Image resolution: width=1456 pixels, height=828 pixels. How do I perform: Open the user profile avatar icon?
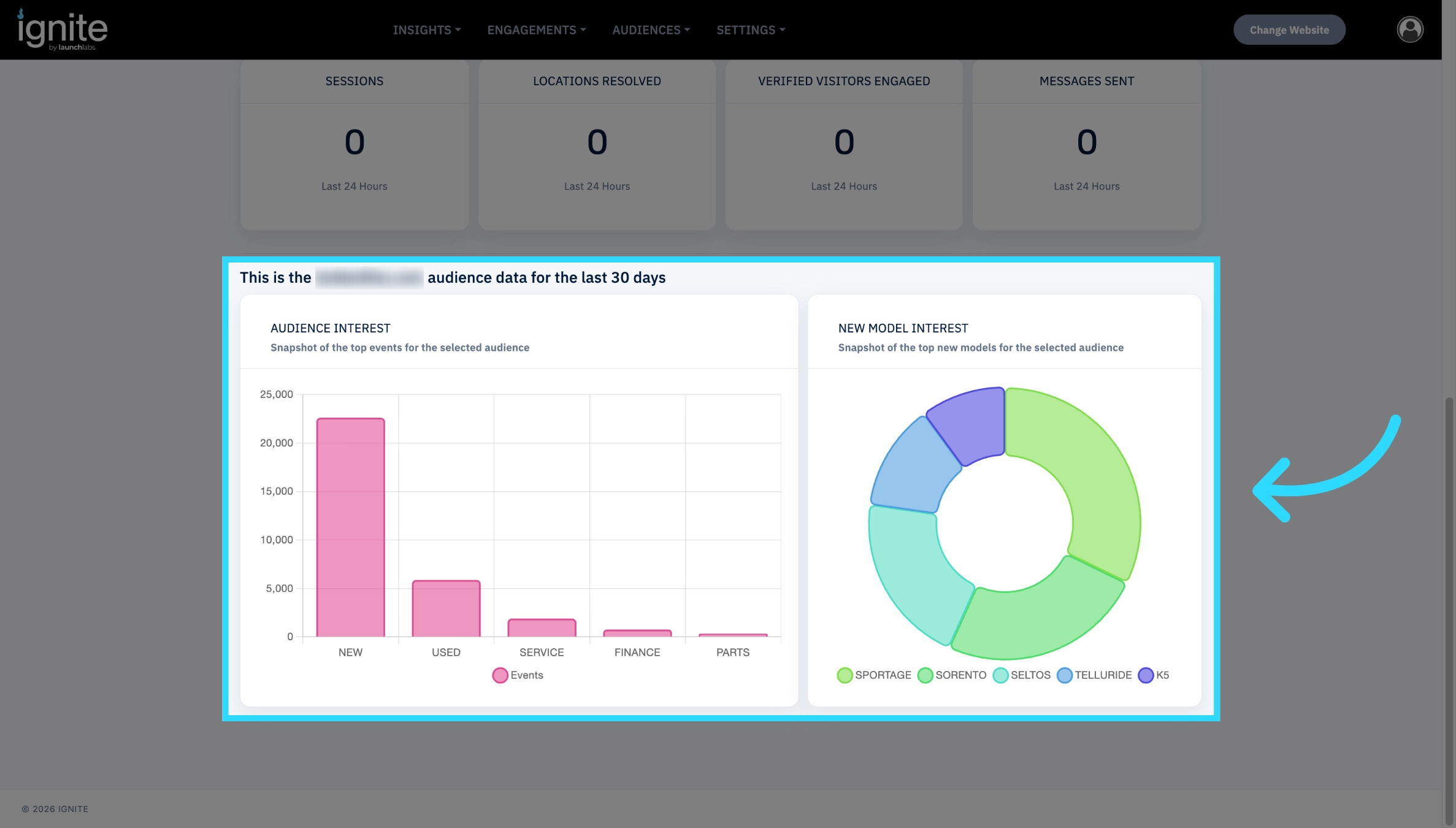pyautogui.click(x=1410, y=29)
